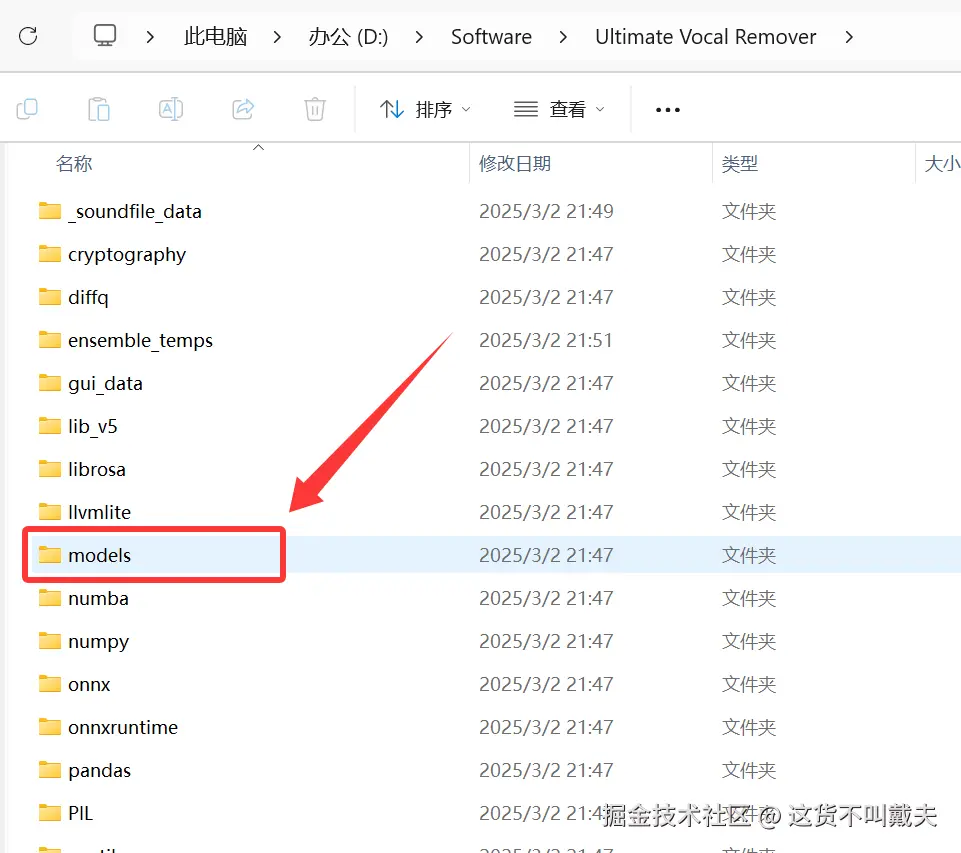Click the folder icon next to ensemble_temps

pyautogui.click(x=50, y=339)
